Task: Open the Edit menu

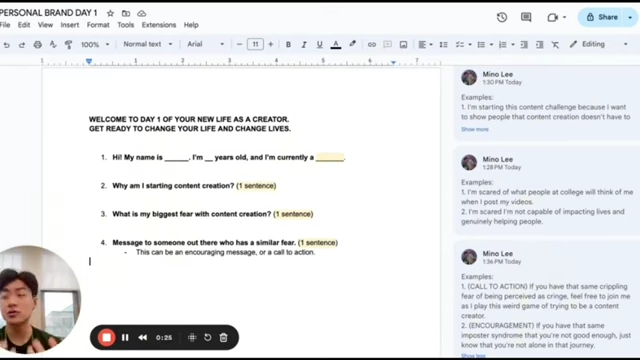Action: pos(24,25)
